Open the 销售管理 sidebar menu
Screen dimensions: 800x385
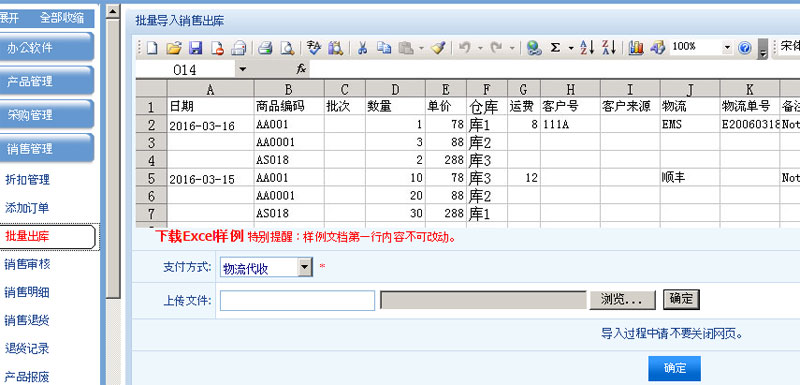46,148
